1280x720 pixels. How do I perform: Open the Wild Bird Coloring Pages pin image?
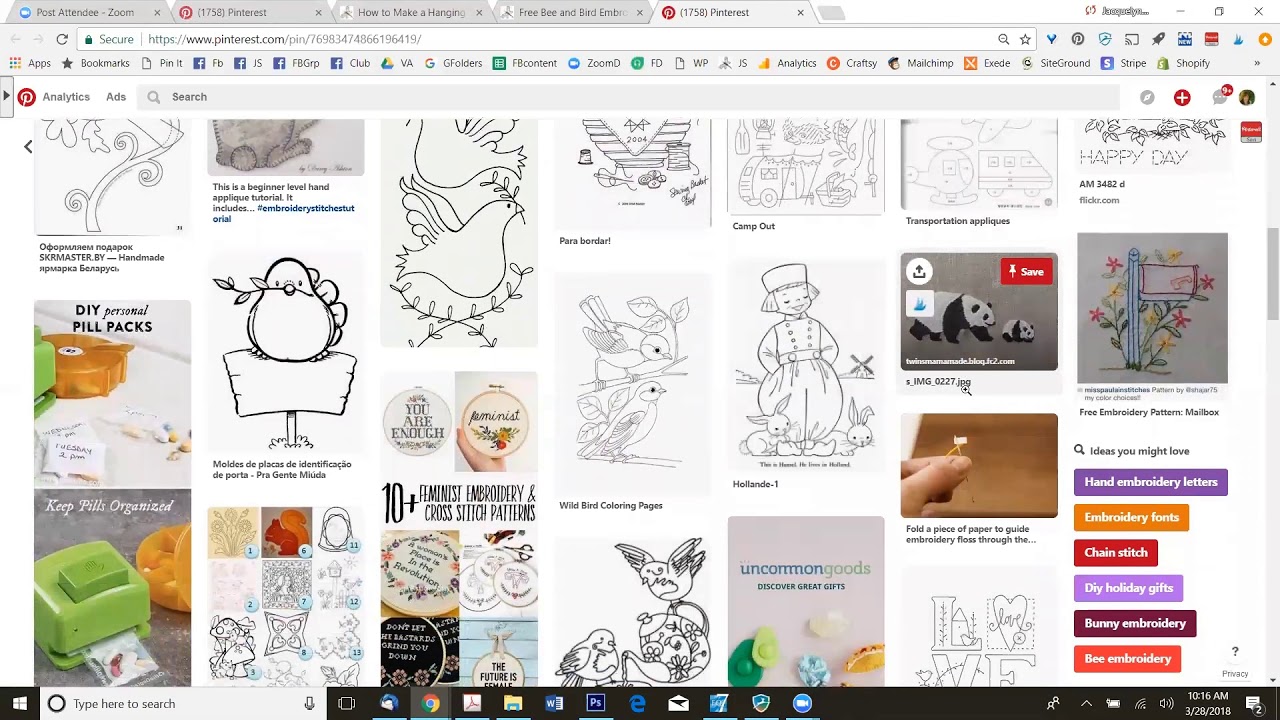coord(632,382)
